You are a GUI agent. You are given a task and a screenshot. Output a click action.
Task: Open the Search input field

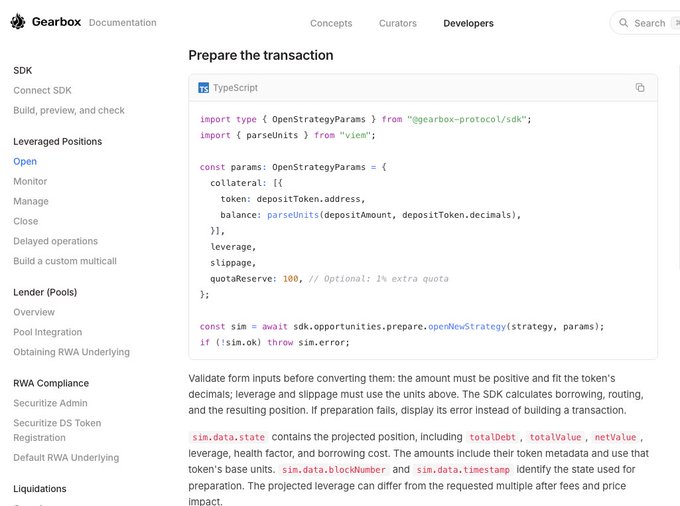645,23
